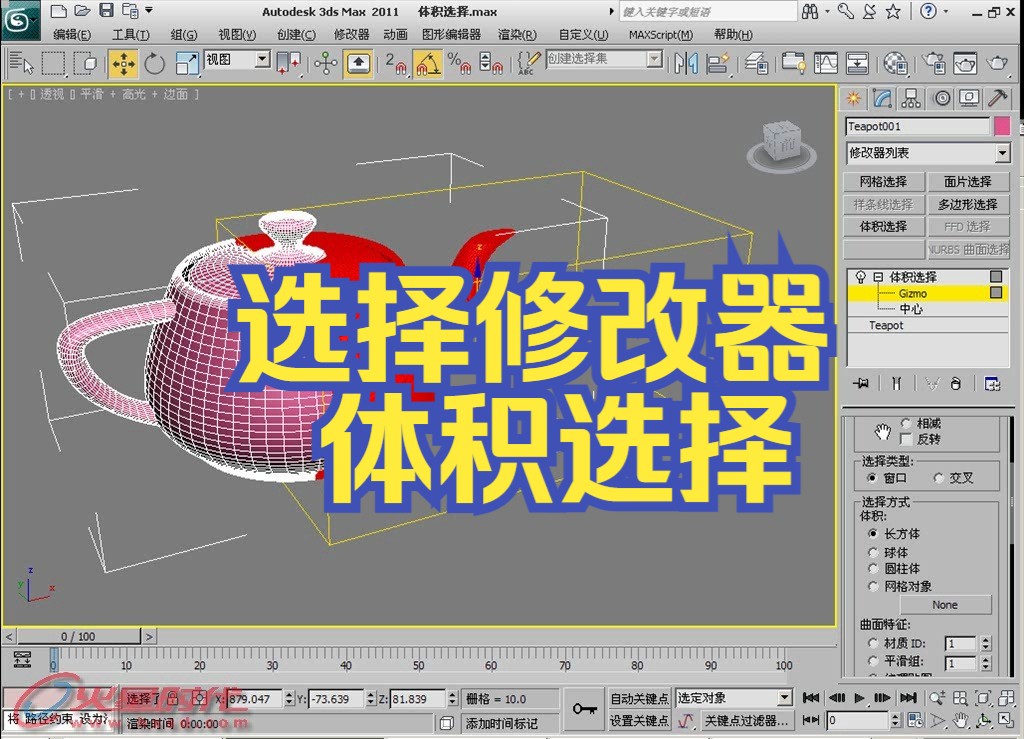Click the Teapot001 object color swatch
The height and width of the screenshot is (739, 1024).
pos(1002,125)
